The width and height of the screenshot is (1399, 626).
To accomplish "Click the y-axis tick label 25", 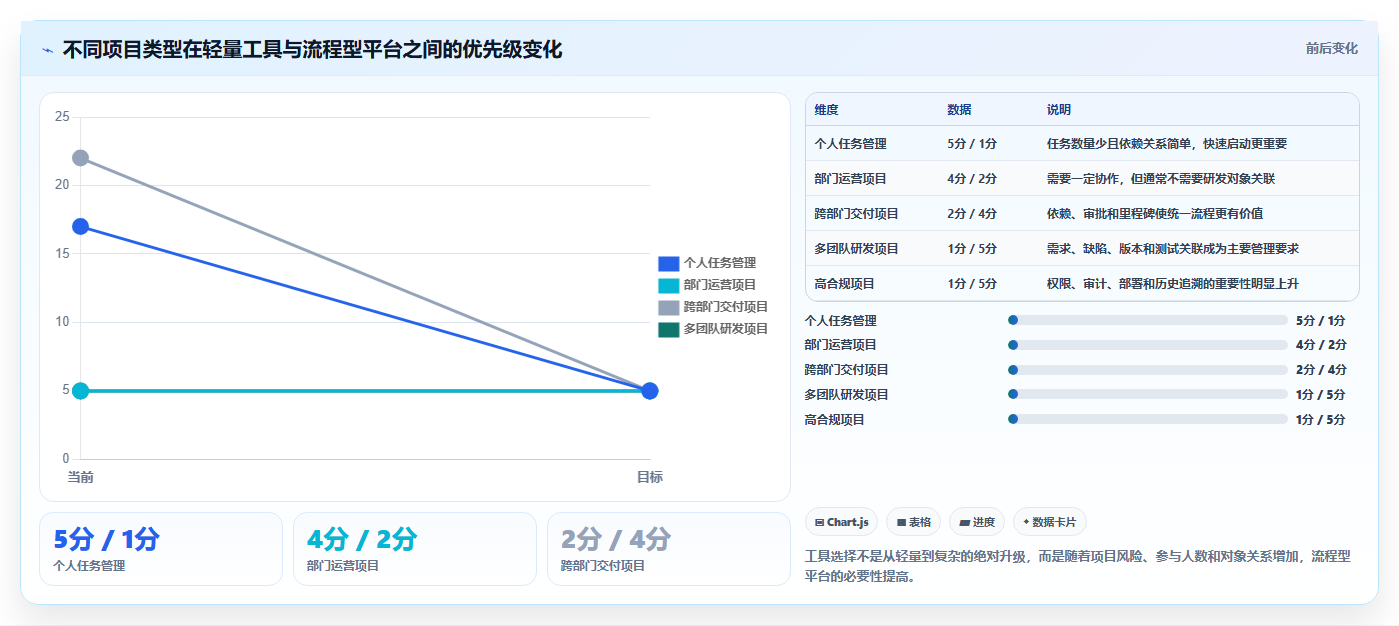I will click(x=62, y=117).
